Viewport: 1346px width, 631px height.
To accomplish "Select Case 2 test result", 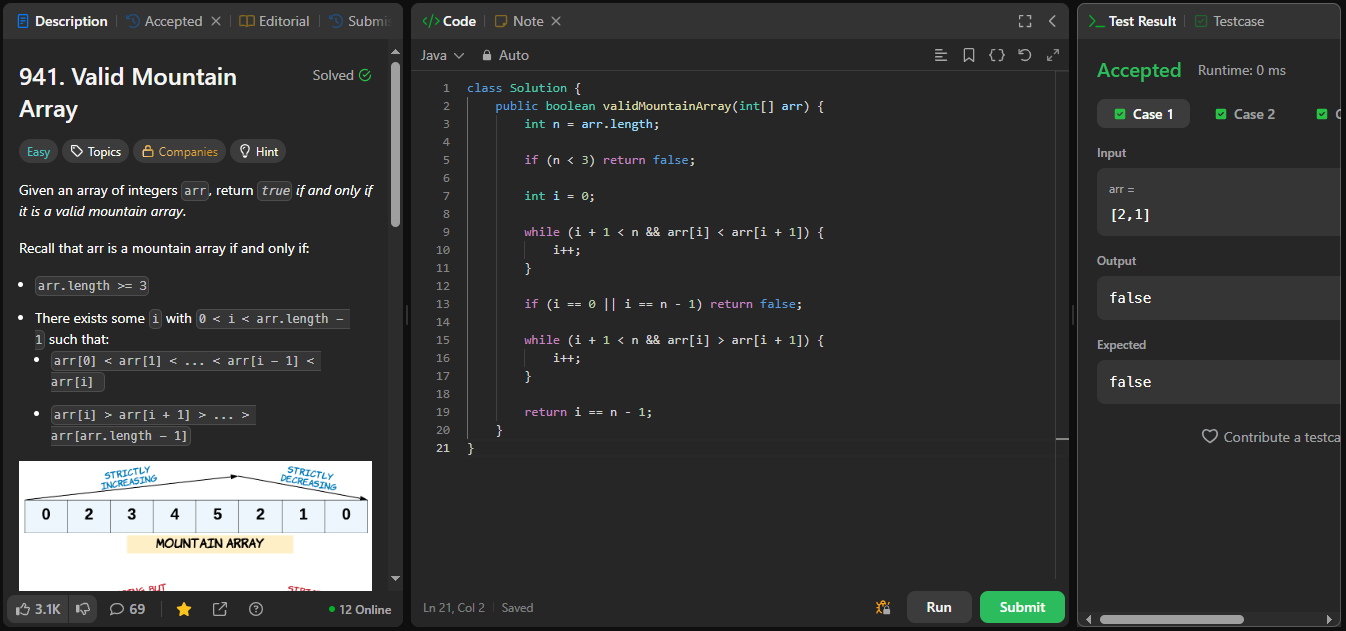I will pos(1245,114).
